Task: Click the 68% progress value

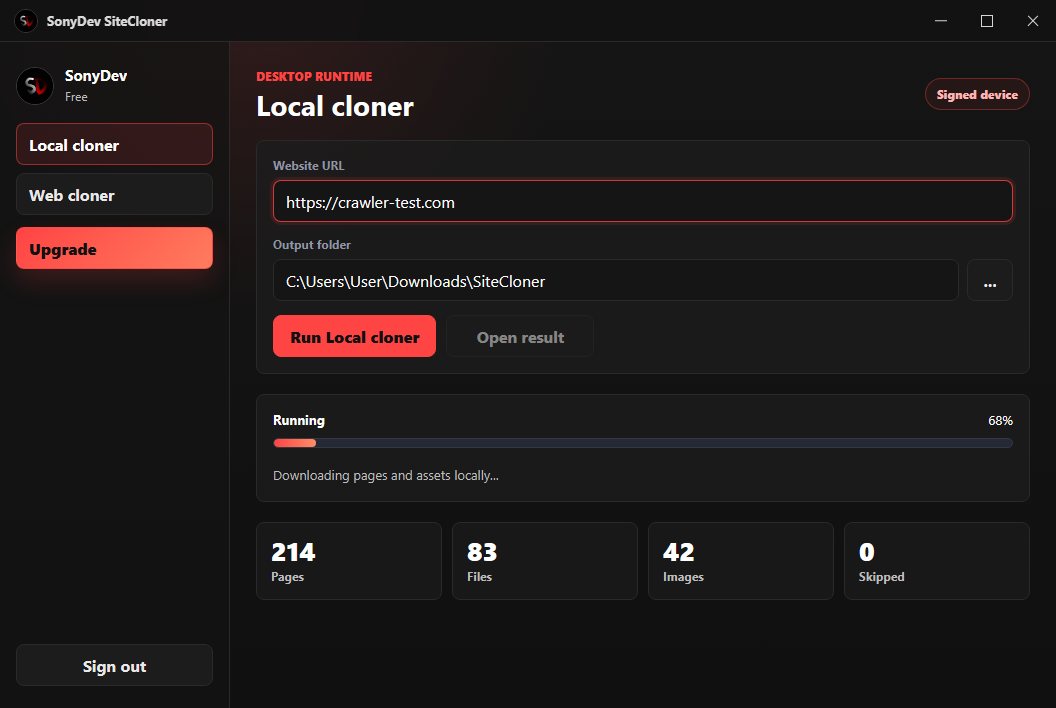Action: coord(1000,420)
